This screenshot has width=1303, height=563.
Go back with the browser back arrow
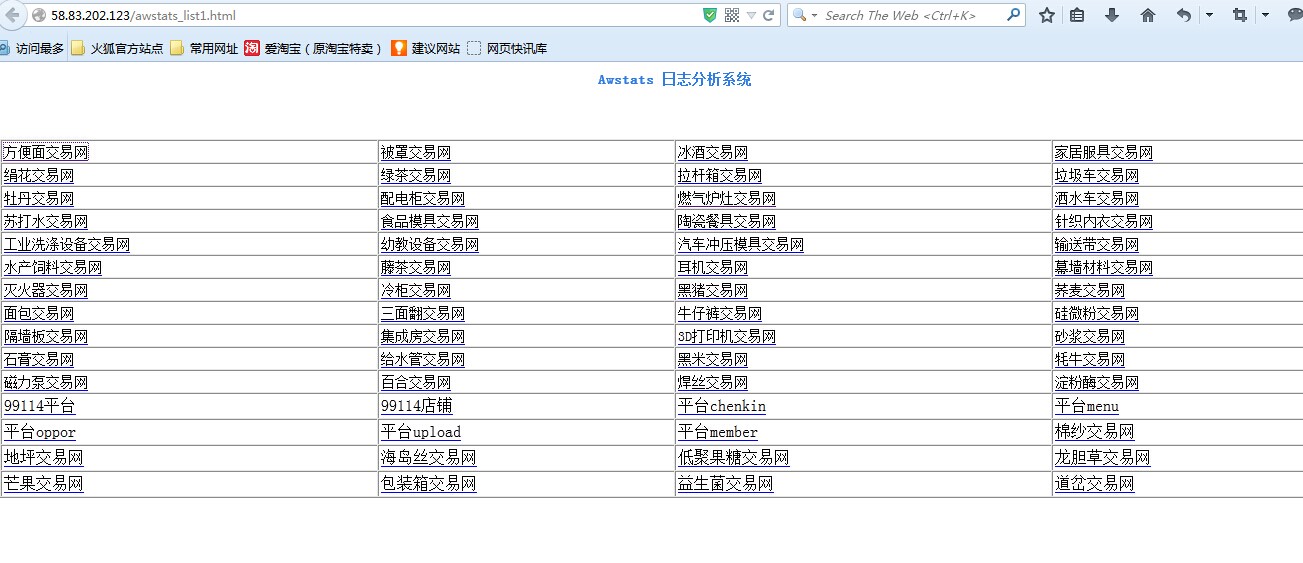point(14,15)
